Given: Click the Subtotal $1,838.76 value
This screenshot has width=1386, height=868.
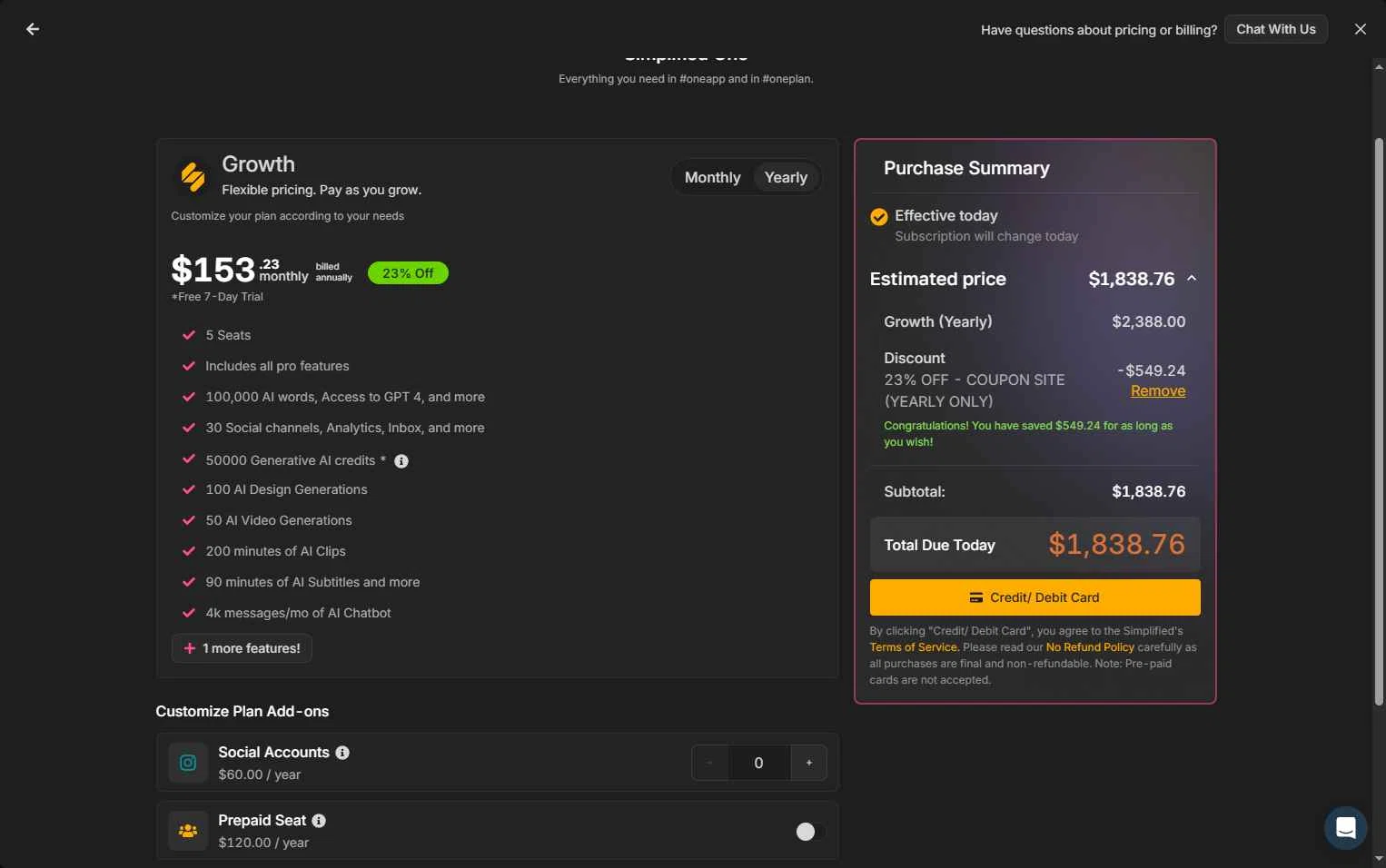Looking at the screenshot, I should click(1149, 491).
